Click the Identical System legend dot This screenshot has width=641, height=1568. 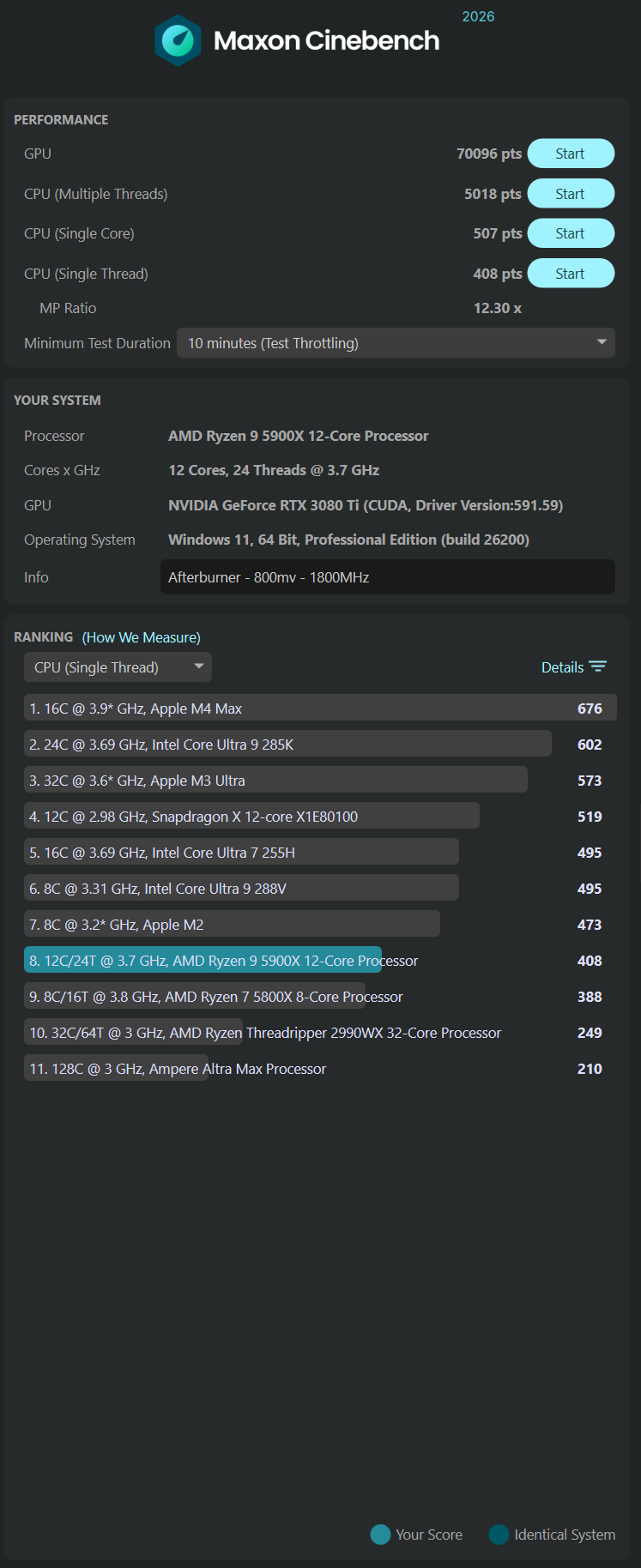pyautogui.click(x=499, y=1535)
